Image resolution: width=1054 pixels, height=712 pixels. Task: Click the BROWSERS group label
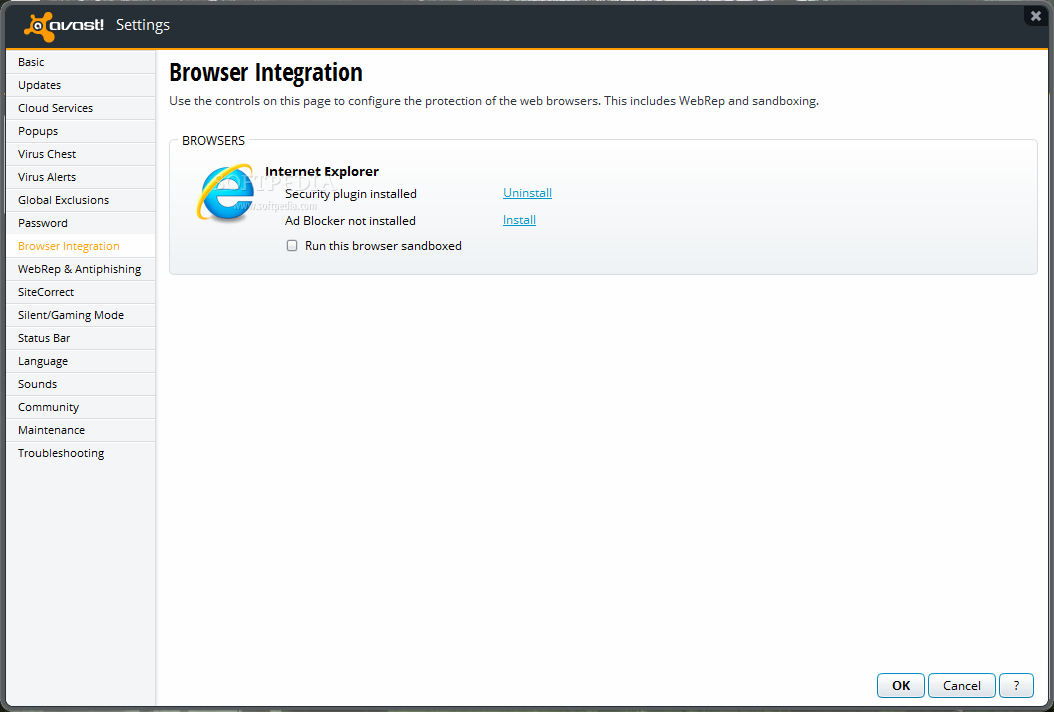tap(213, 141)
